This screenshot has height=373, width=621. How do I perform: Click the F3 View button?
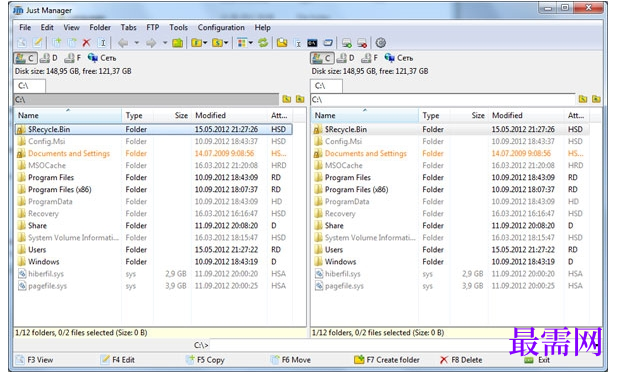[x=34, y=360]
